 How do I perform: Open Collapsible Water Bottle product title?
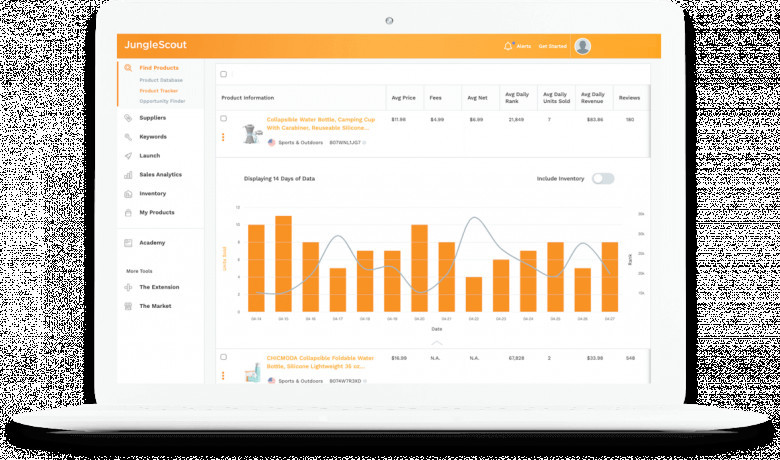(x=321, y=124)
